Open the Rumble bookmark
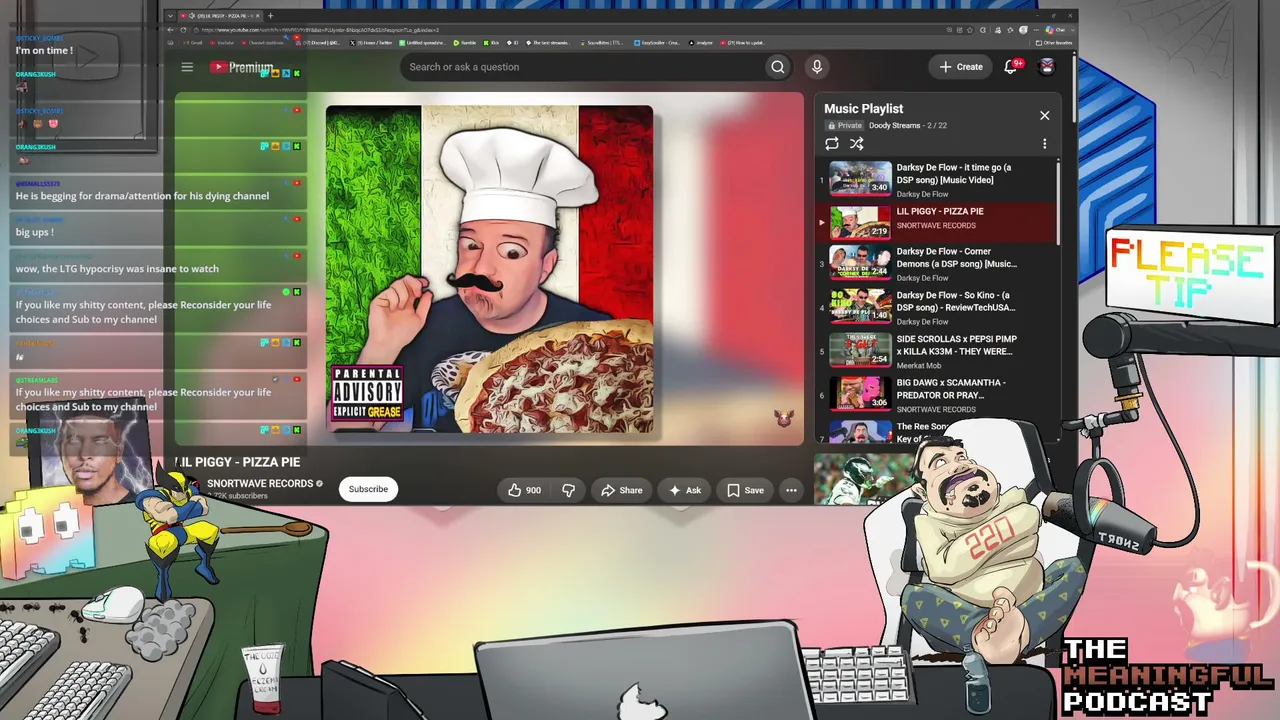The image size is (1280, 720). (465, 43)
